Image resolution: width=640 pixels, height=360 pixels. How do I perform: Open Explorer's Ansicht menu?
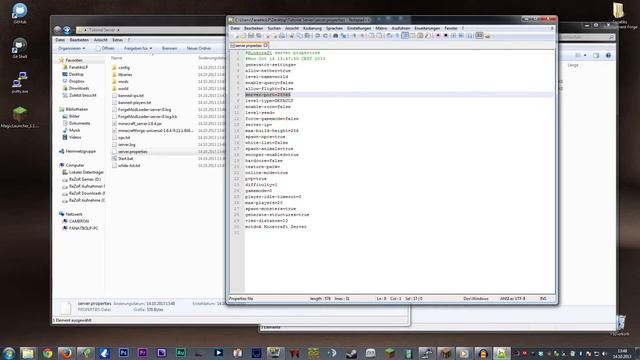tap(100, 40)
